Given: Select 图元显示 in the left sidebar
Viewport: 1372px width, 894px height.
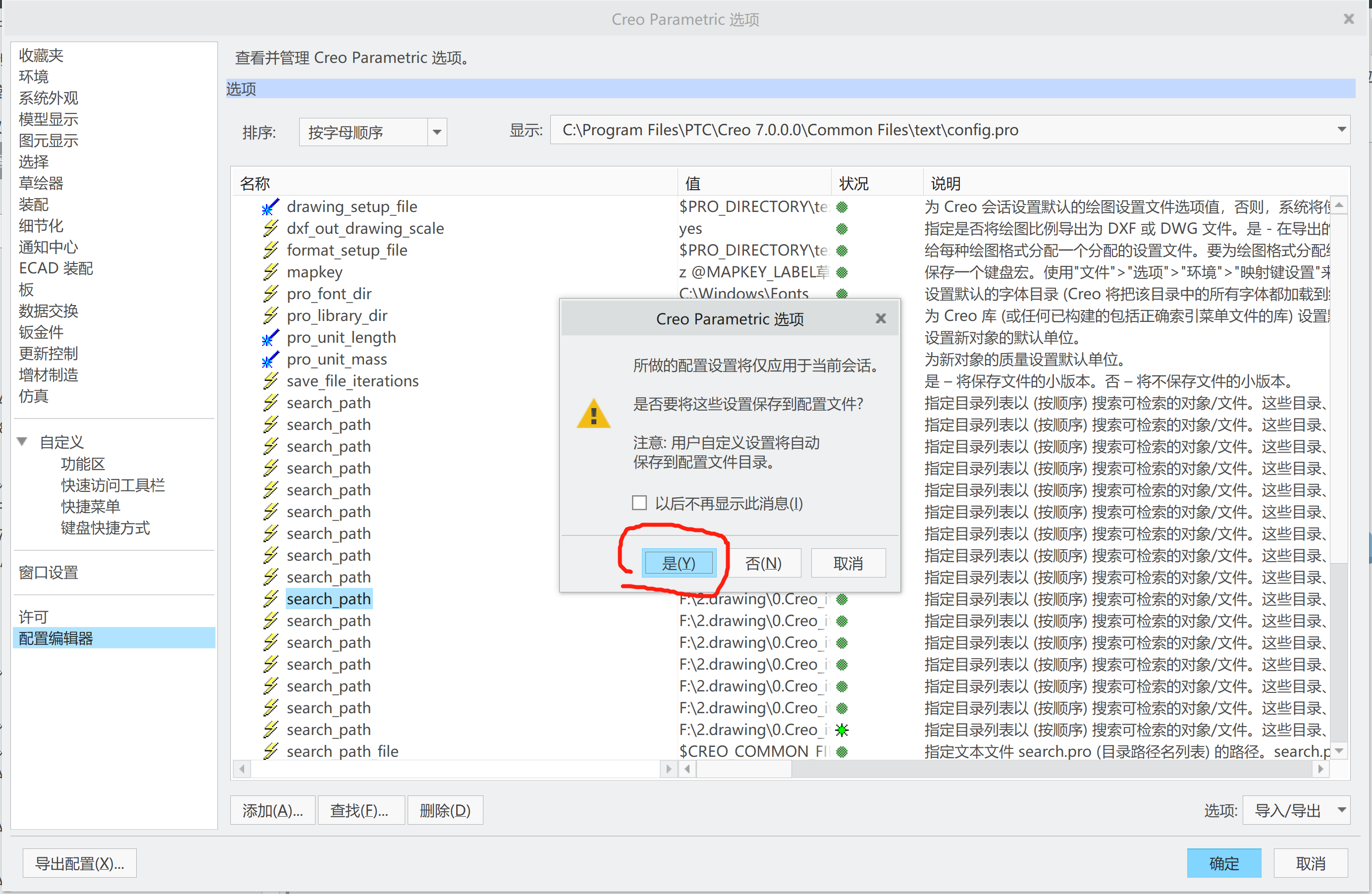Looking at the screenshot, I should point(49,141).
